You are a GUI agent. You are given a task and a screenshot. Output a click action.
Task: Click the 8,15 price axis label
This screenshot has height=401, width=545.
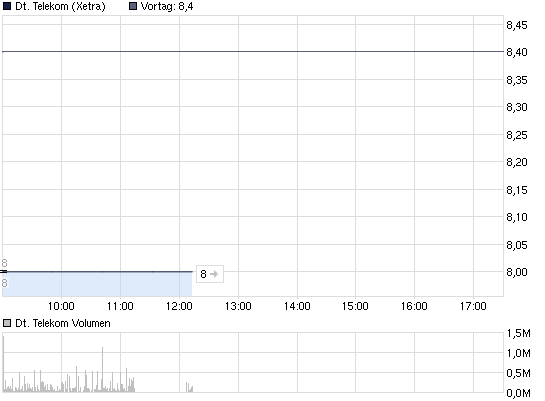point(516,190)
